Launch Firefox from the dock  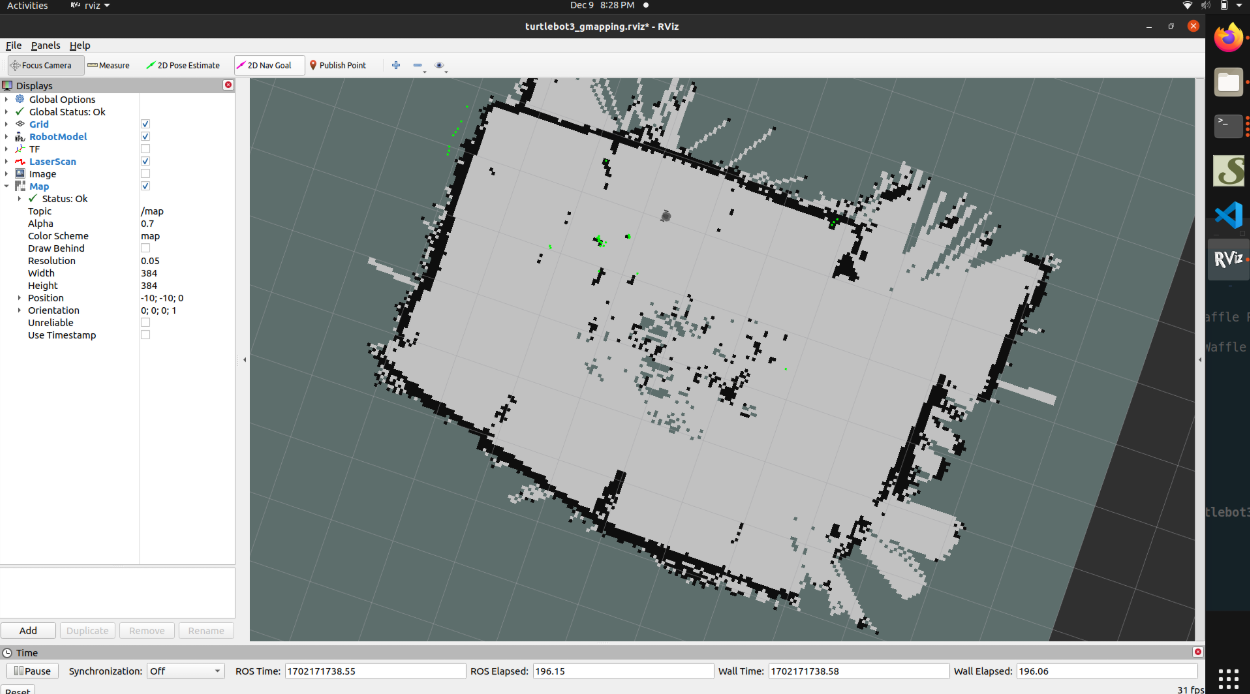[1228, 39]
